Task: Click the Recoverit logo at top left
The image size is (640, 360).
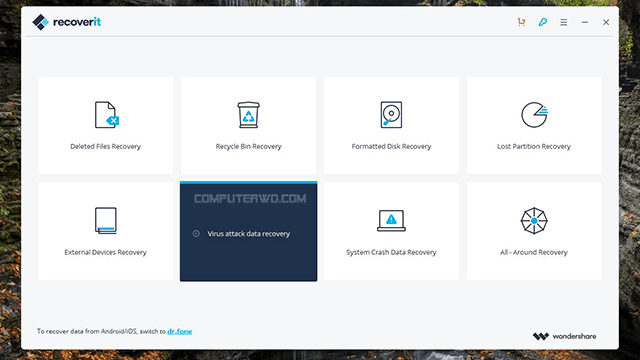Action: [x=67, y=22]
